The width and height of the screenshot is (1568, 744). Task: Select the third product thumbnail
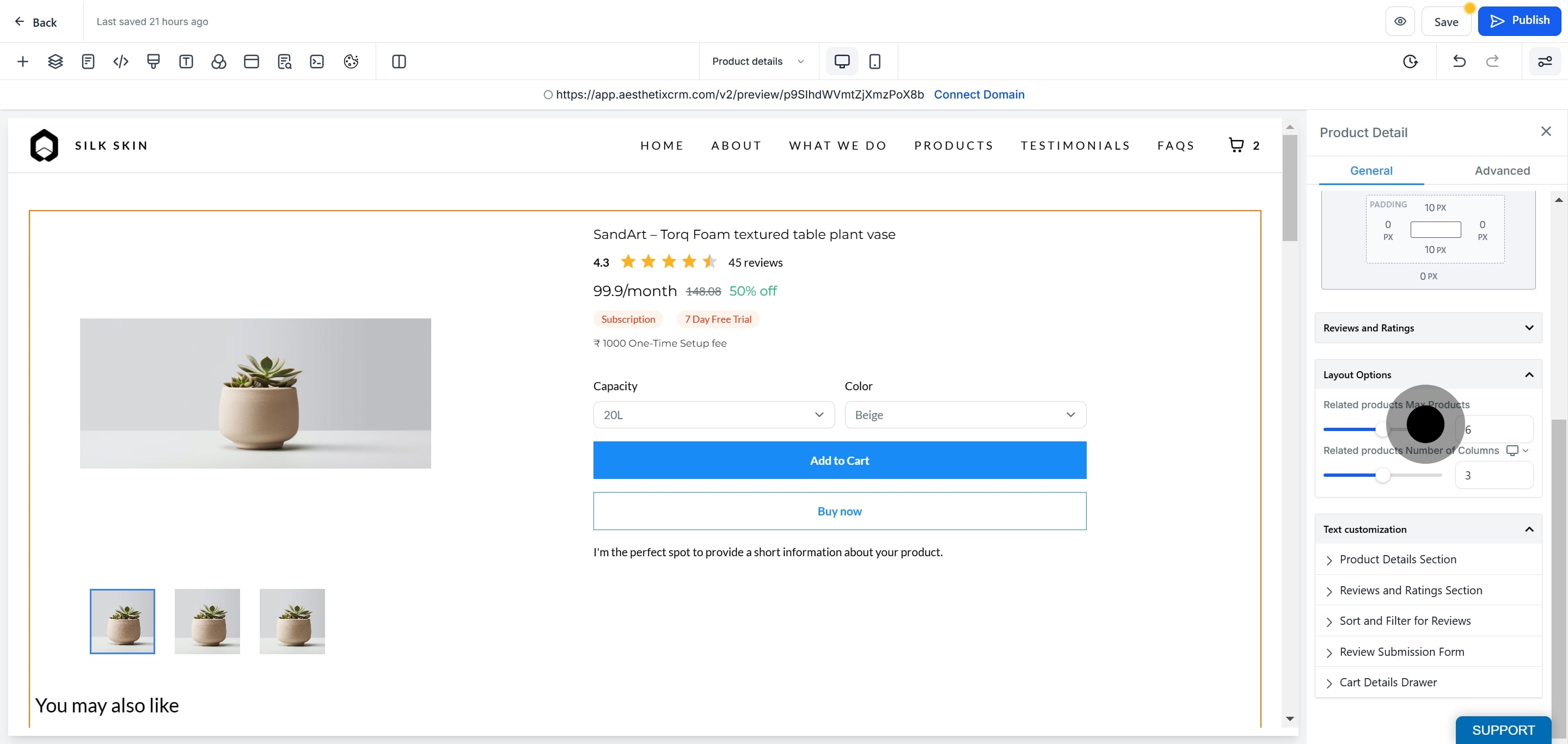(292, 621)
